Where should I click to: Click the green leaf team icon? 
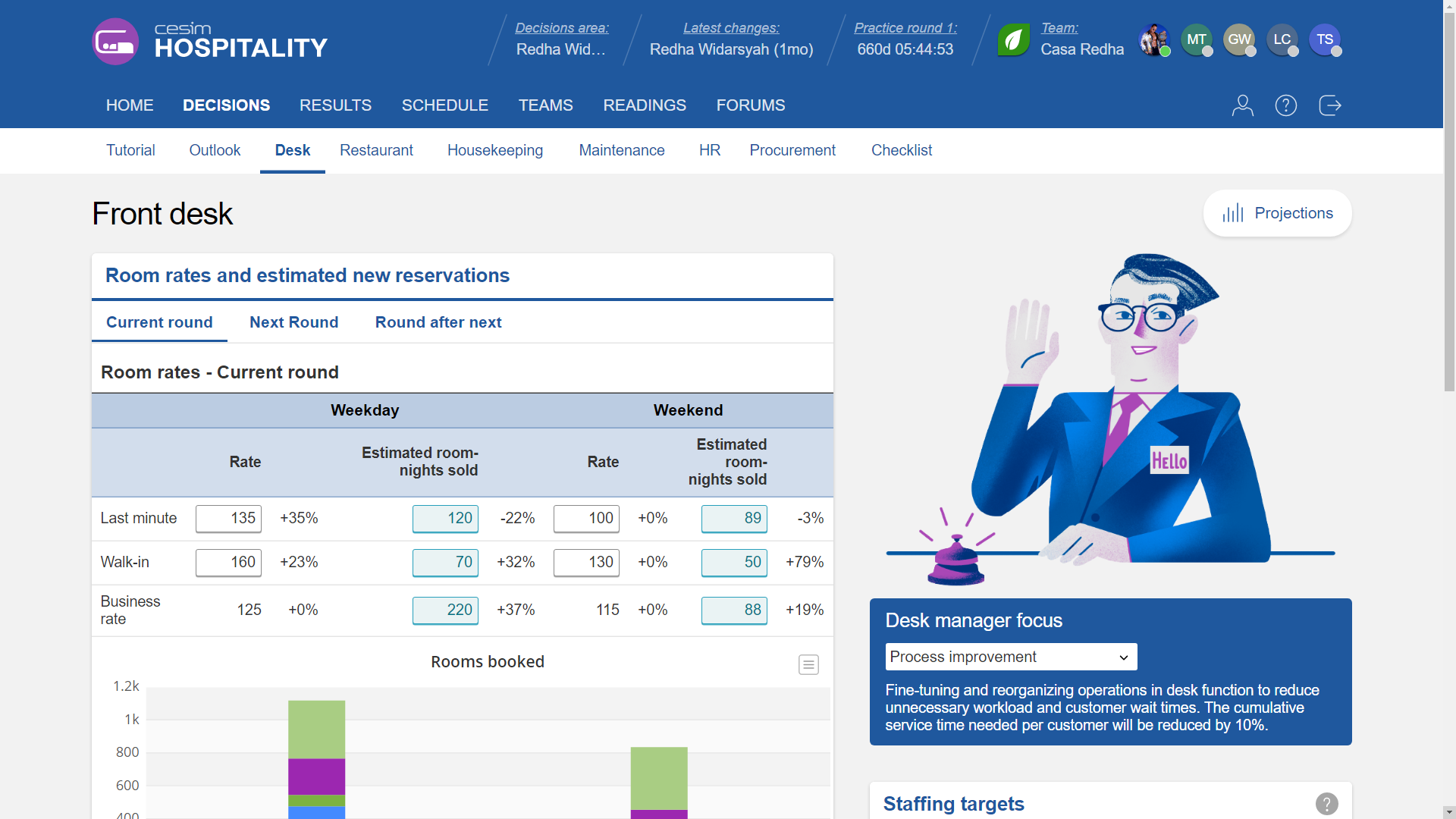(1013, 40)
